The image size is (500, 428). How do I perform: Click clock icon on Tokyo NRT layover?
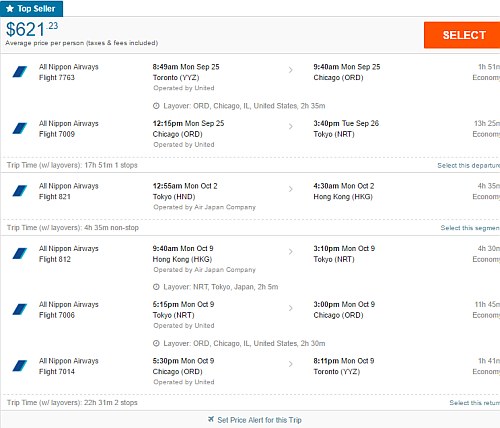(156, 287)
